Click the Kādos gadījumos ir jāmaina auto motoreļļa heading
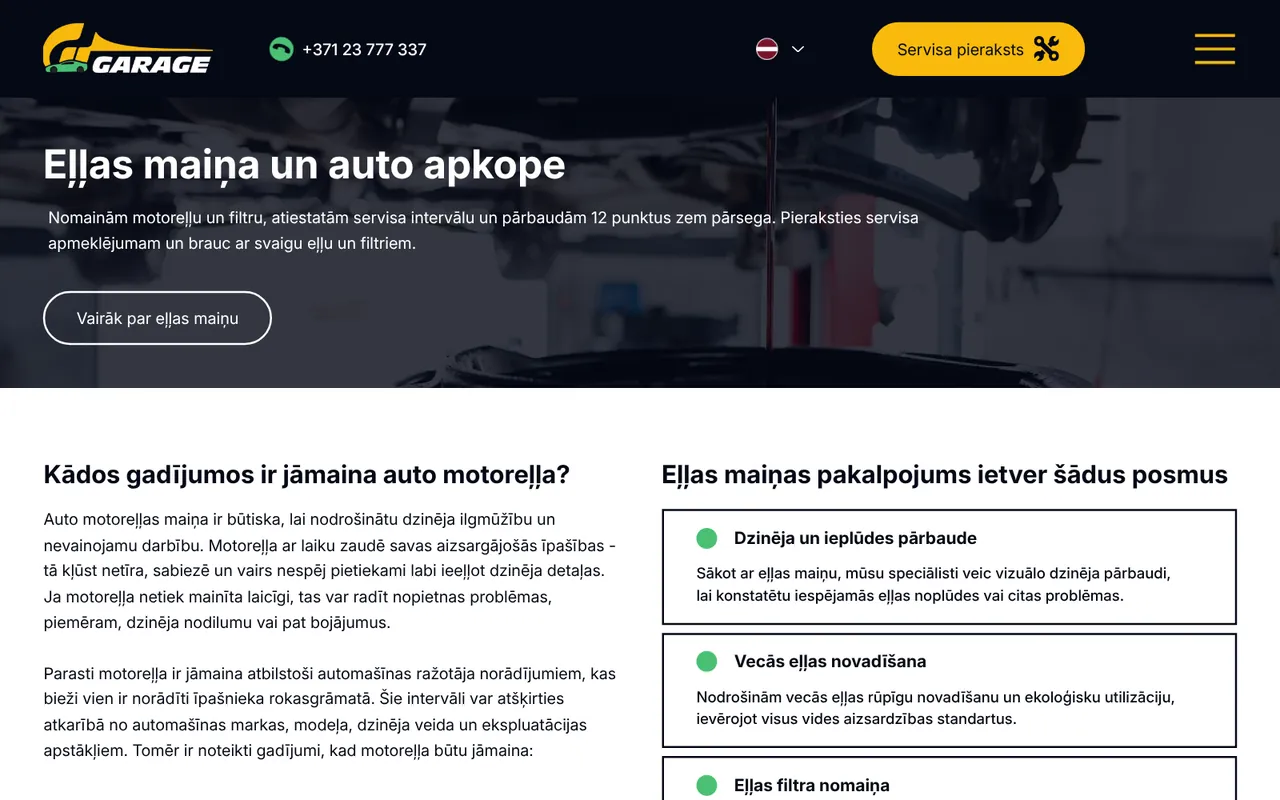Screen dimensions: 1280x800 point(306,475)
